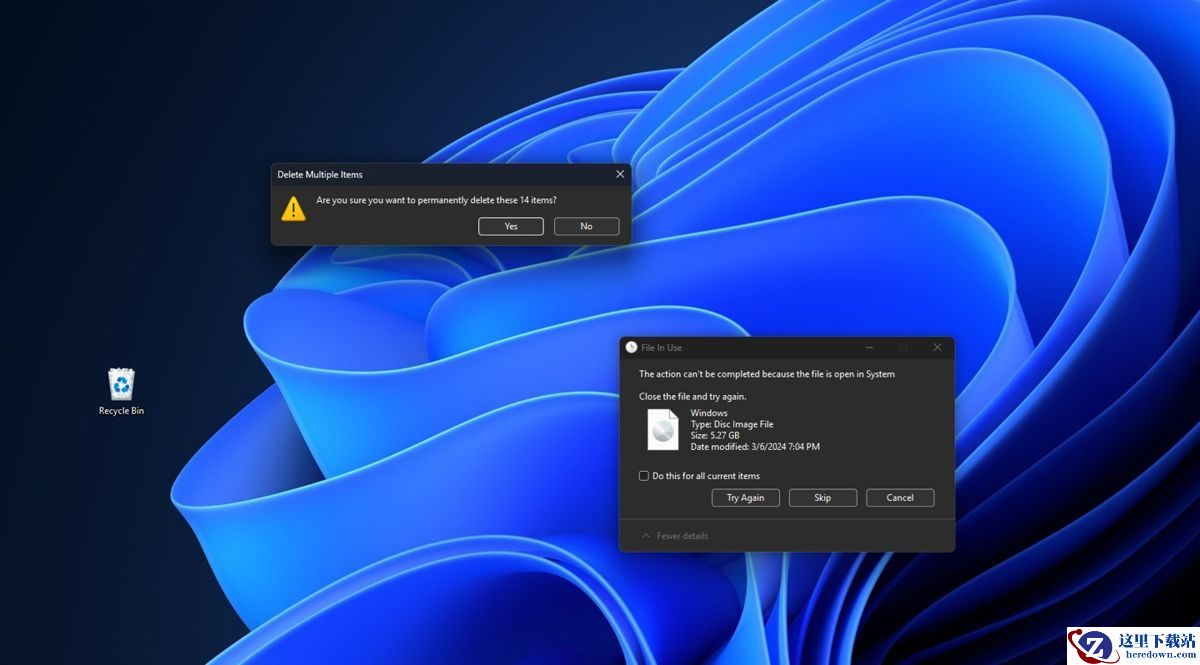Select the Recycle Bin desktop icon
Screen dimensions: 1200x665
click(x=121, y=386)
